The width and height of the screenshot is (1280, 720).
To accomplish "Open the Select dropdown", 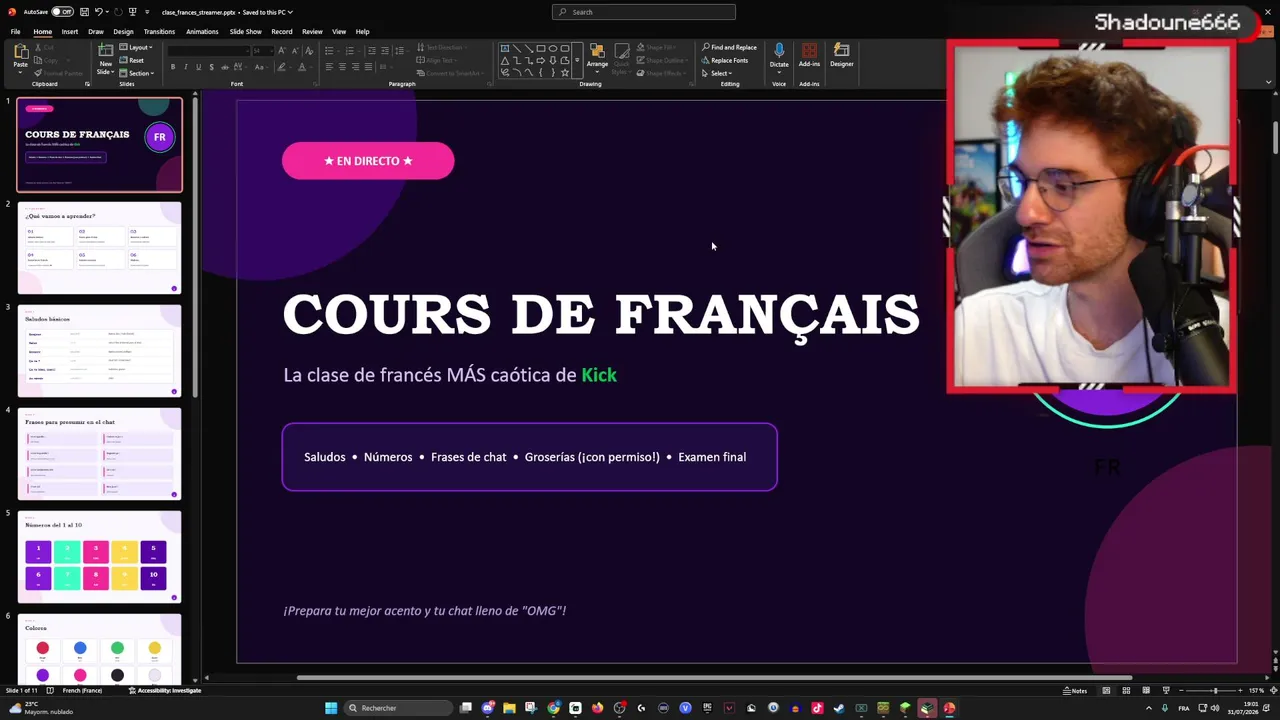I will coord(717,73).
